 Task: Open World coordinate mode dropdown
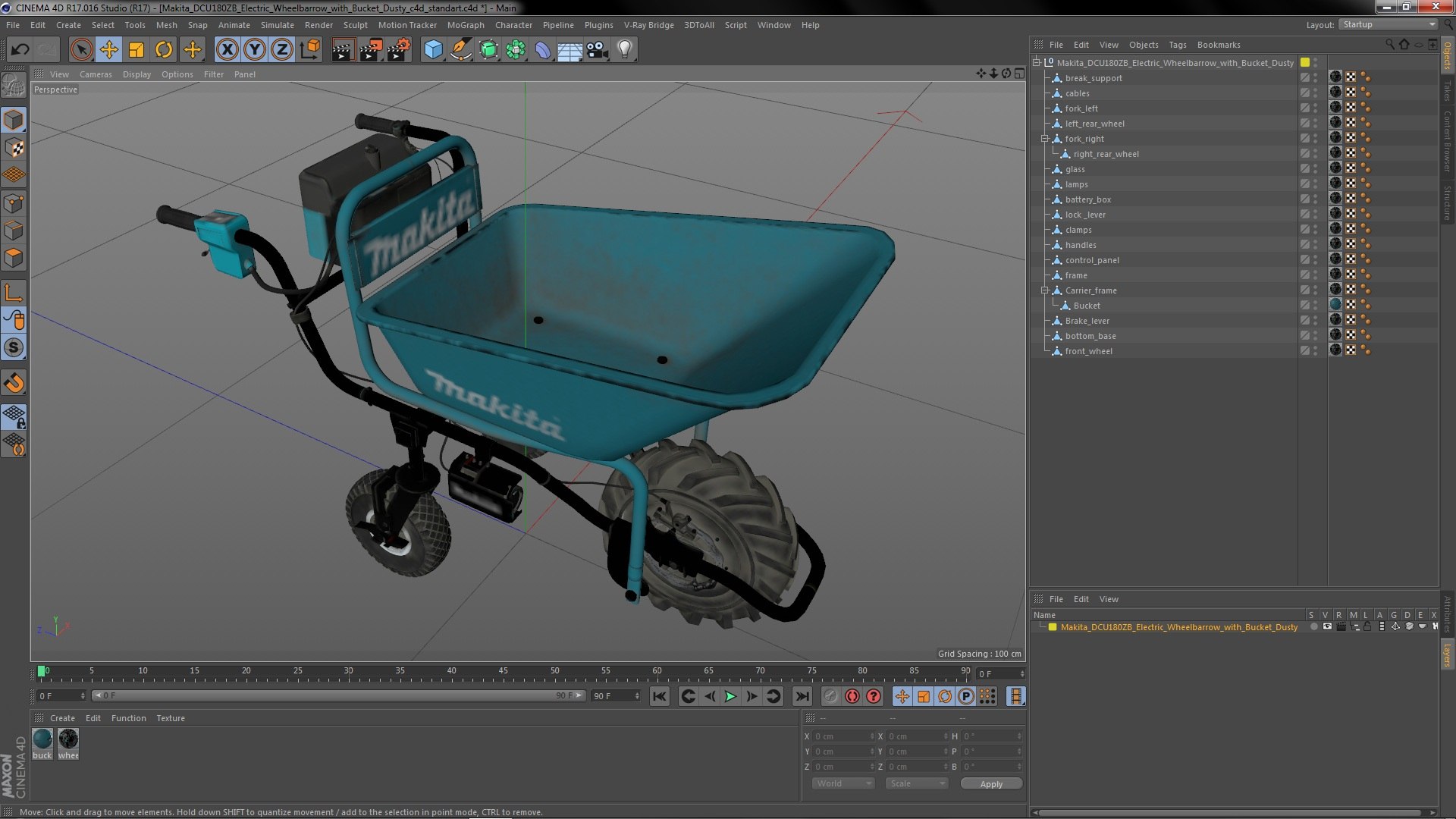843,783
